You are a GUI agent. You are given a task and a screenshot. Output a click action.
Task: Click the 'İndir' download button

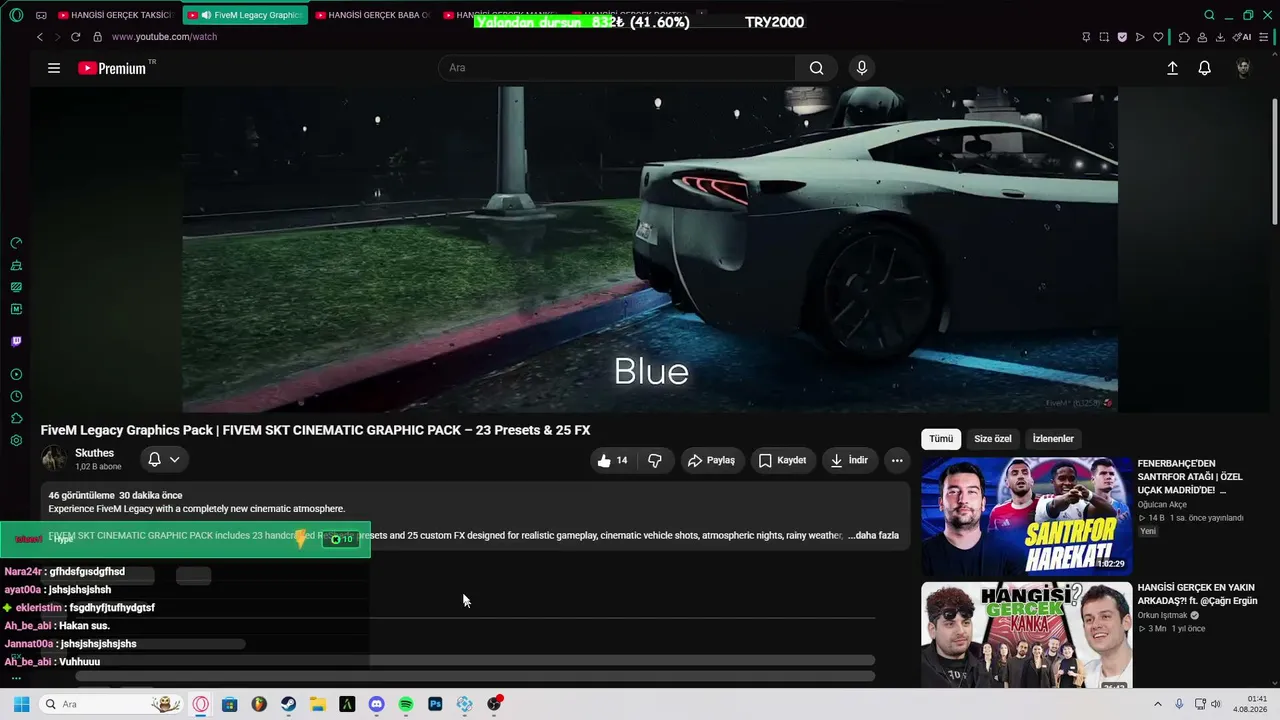pyautogui.click(x=849, y=460)
